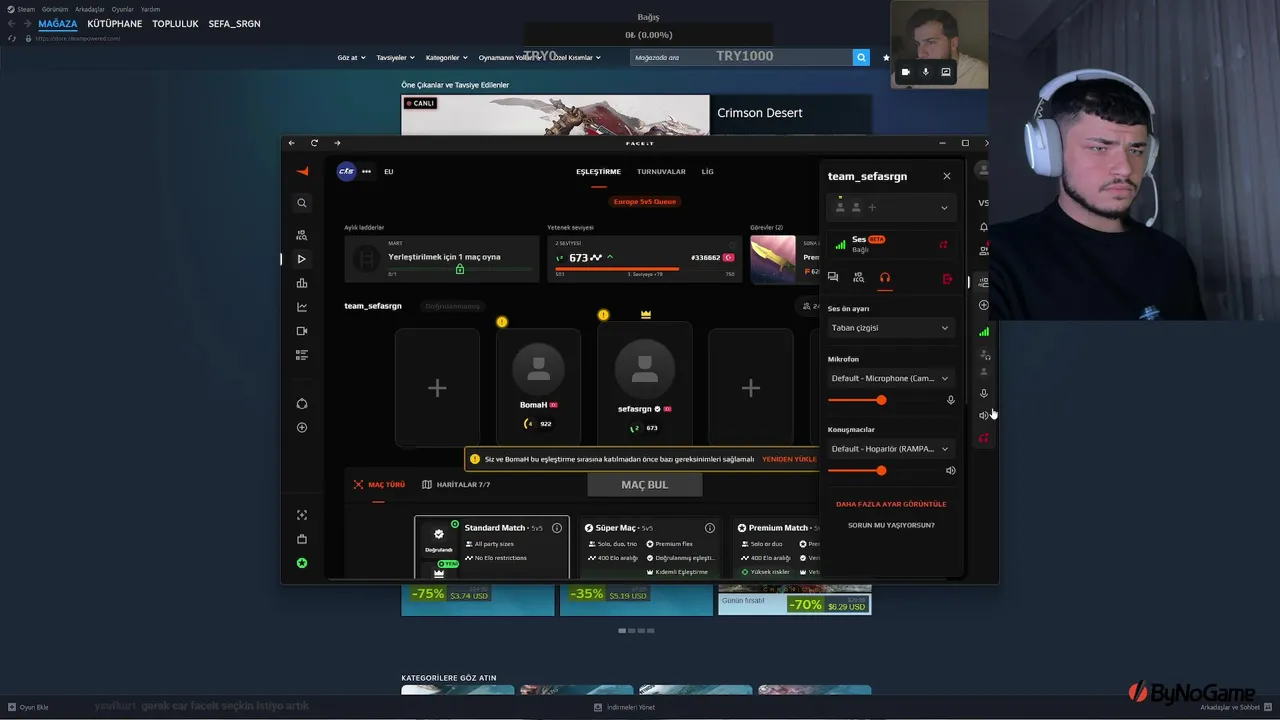Click plus circle icon in right rail
1280x720 pixels.
(x=984, y=305)
